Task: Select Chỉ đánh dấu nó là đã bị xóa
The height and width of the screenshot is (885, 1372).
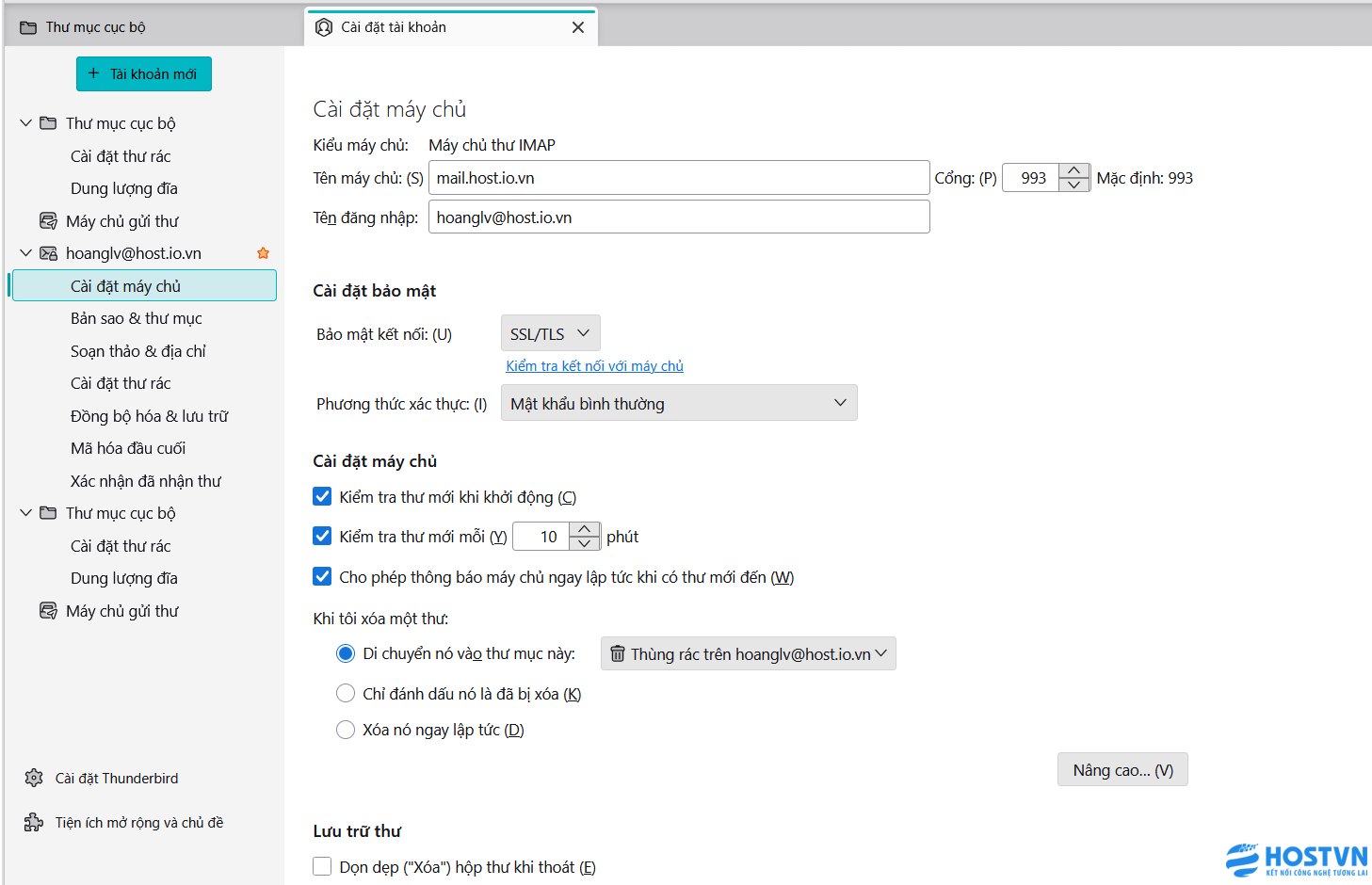Action: click(346, 694)
